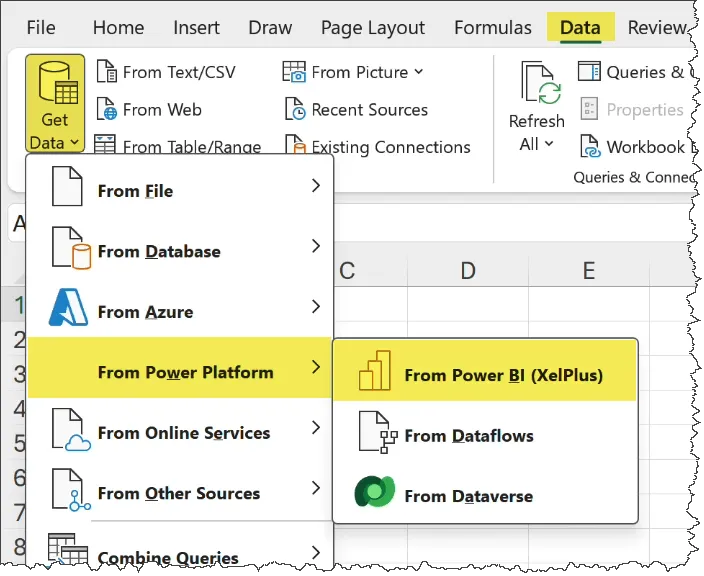The image size is (704, 576).
Task: Click the From Dataflows icon
Action: pos(374,435)
